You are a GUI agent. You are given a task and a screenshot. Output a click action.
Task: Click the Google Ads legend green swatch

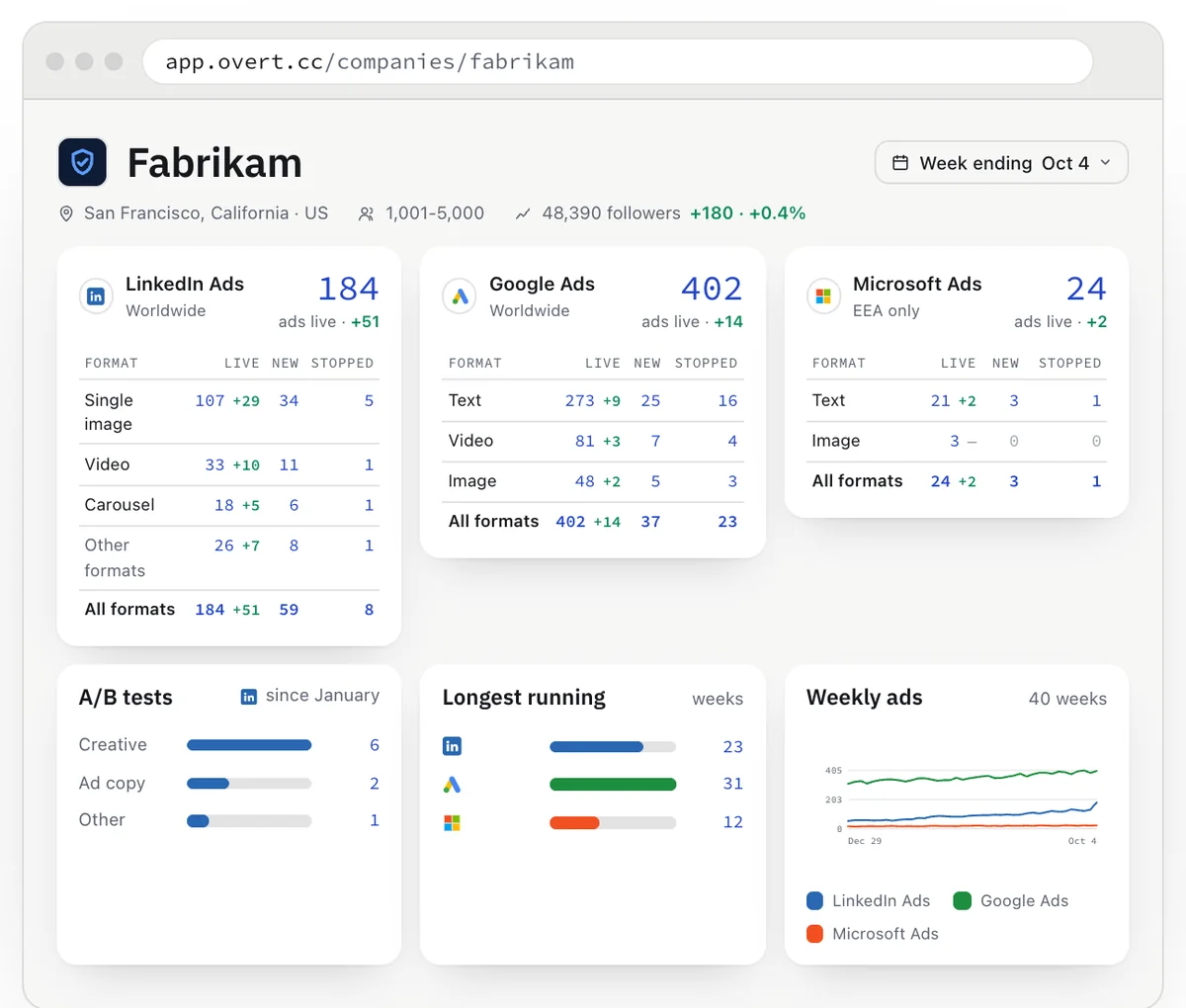pyautogui.click(x=962, y=900)
